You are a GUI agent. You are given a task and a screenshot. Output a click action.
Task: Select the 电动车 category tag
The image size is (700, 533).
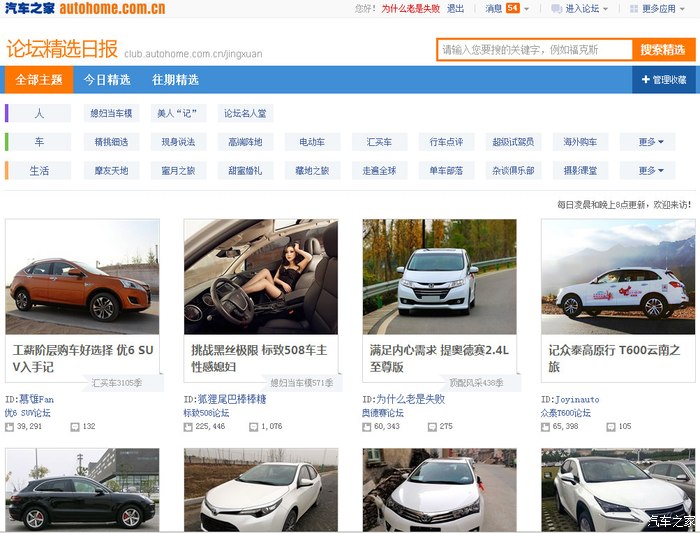coord(311,142)
